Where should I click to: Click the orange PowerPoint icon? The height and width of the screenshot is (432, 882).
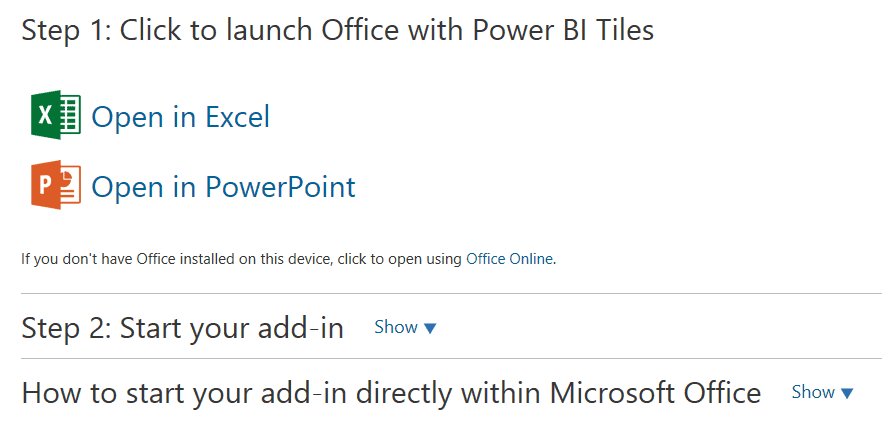[x=56, y=185]
